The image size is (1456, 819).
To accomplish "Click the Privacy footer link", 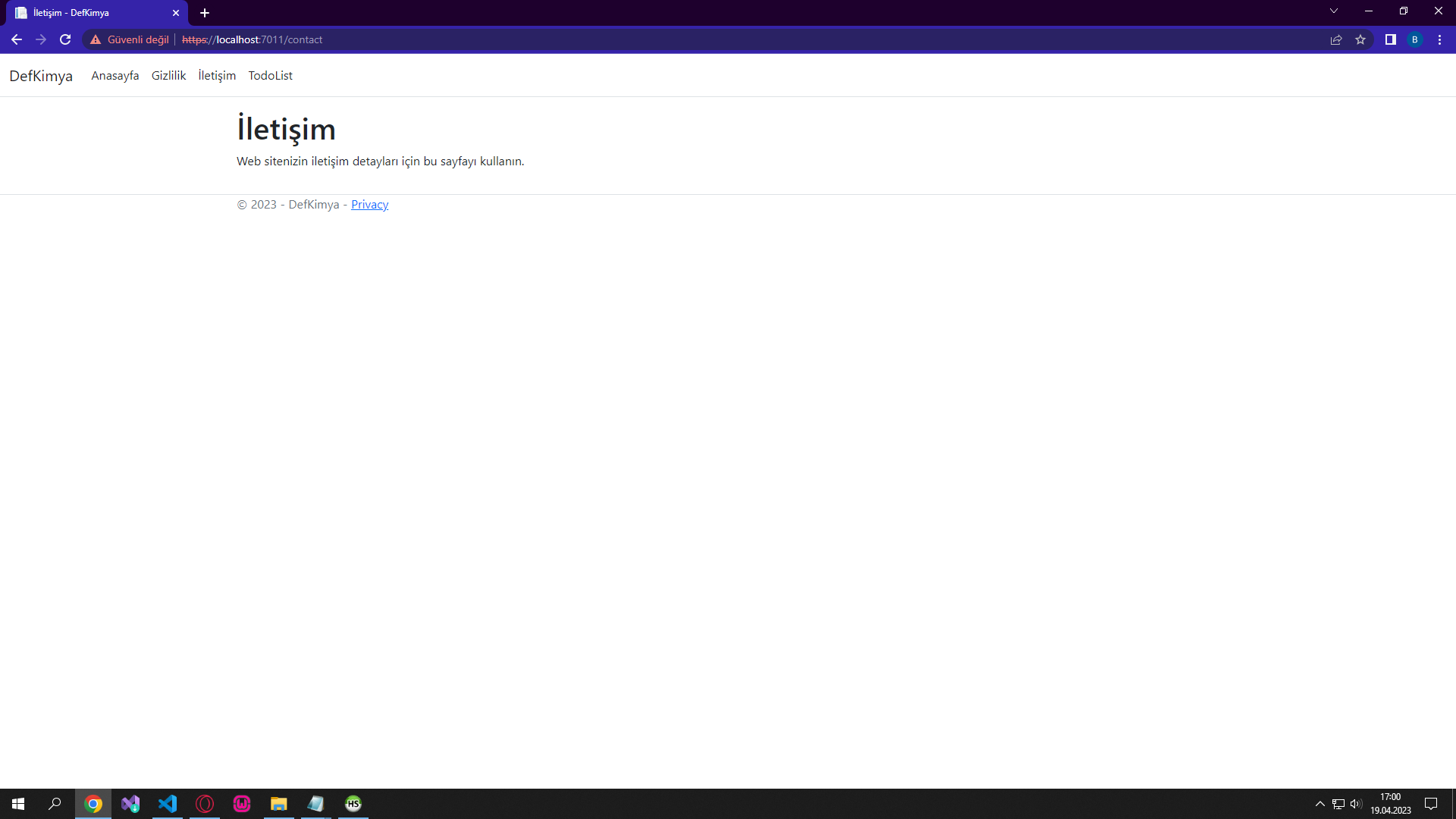I will (x=369, y=205).
